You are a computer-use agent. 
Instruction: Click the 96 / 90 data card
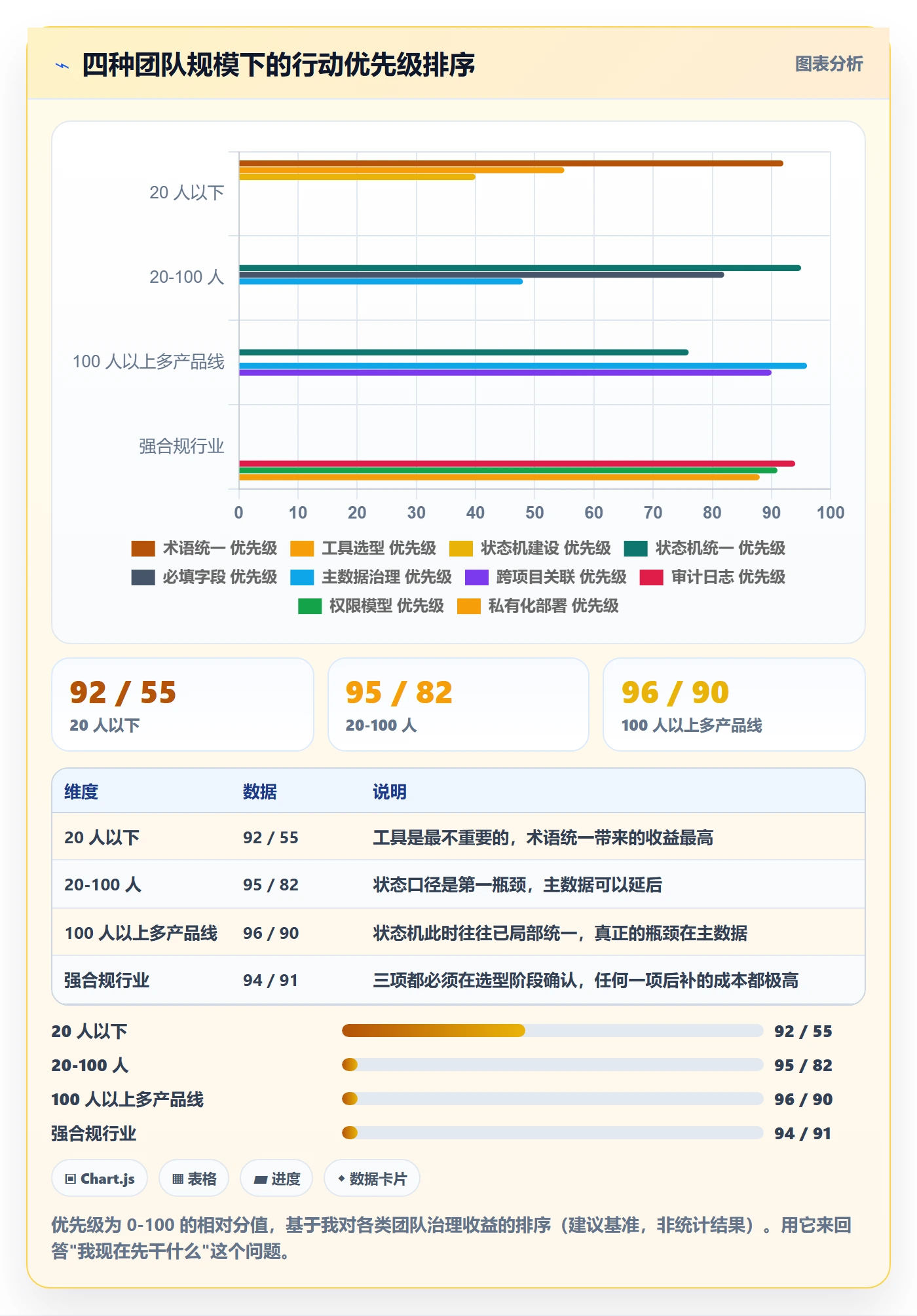click(734, 704)
